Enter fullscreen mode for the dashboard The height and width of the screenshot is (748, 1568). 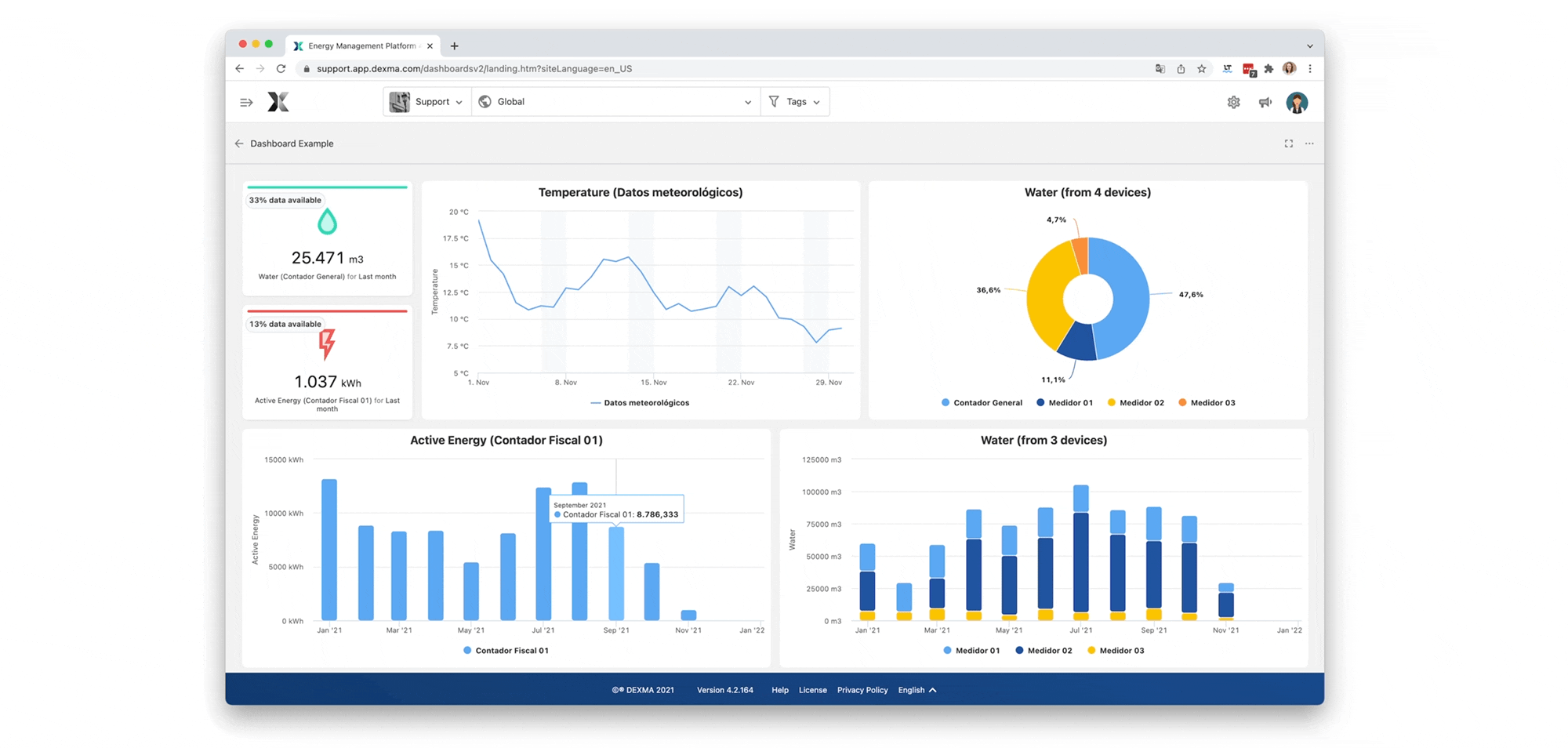(x=1288, y=143)
